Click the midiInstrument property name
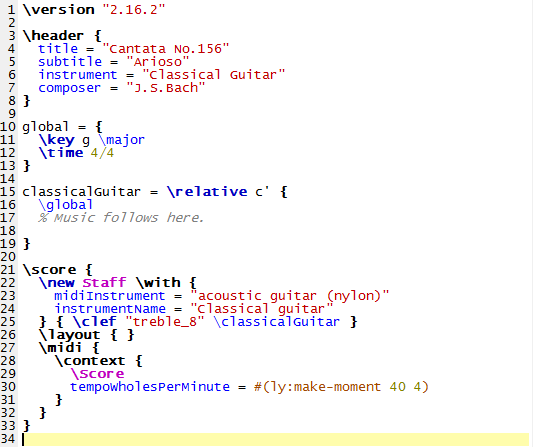The height and width of the screenshot is (447, 534). click(x=110, y=296)
